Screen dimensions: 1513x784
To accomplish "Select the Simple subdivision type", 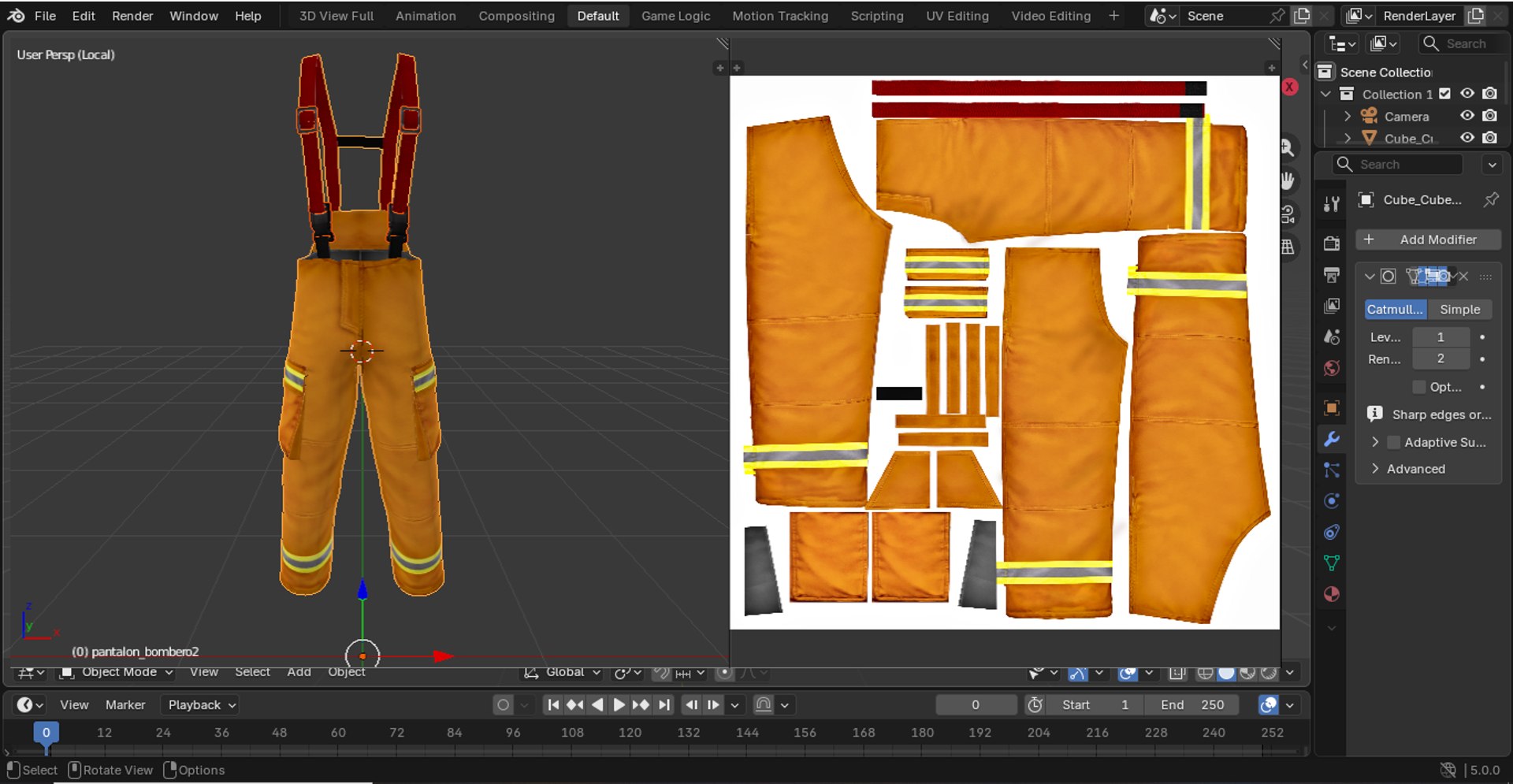I will pyautogui.click(x=1459, y=310).
